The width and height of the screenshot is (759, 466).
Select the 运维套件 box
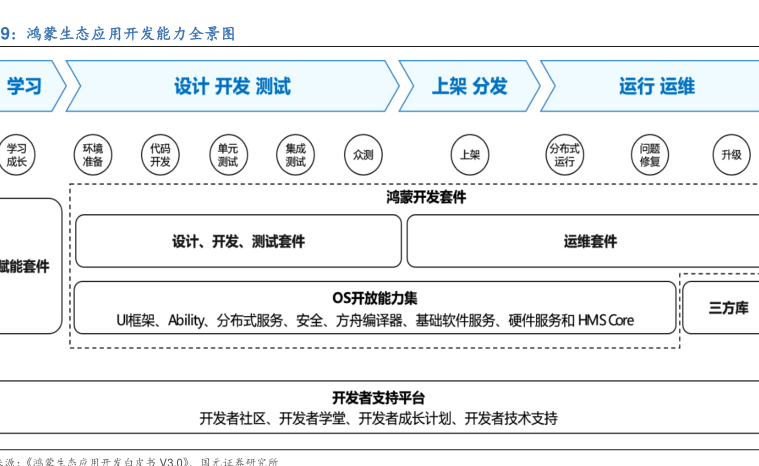tap(583, 241)
